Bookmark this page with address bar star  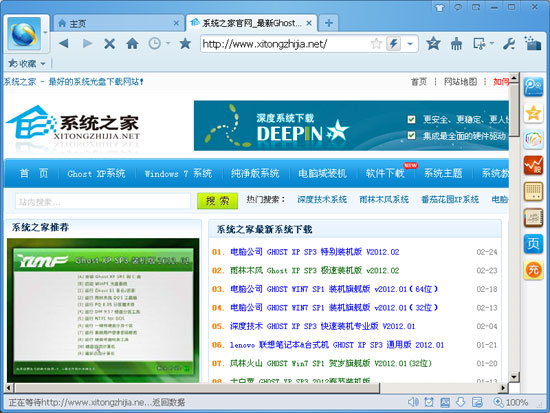pos(376,44)
